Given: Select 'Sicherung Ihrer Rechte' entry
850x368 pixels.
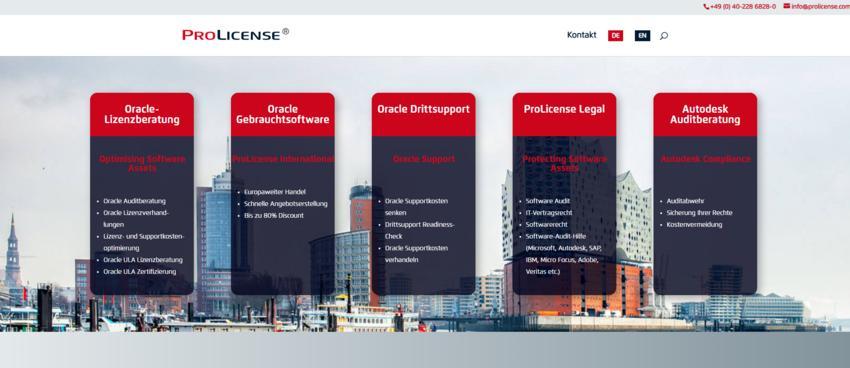Looking at the screenshot, I should [x=699, y=213].
